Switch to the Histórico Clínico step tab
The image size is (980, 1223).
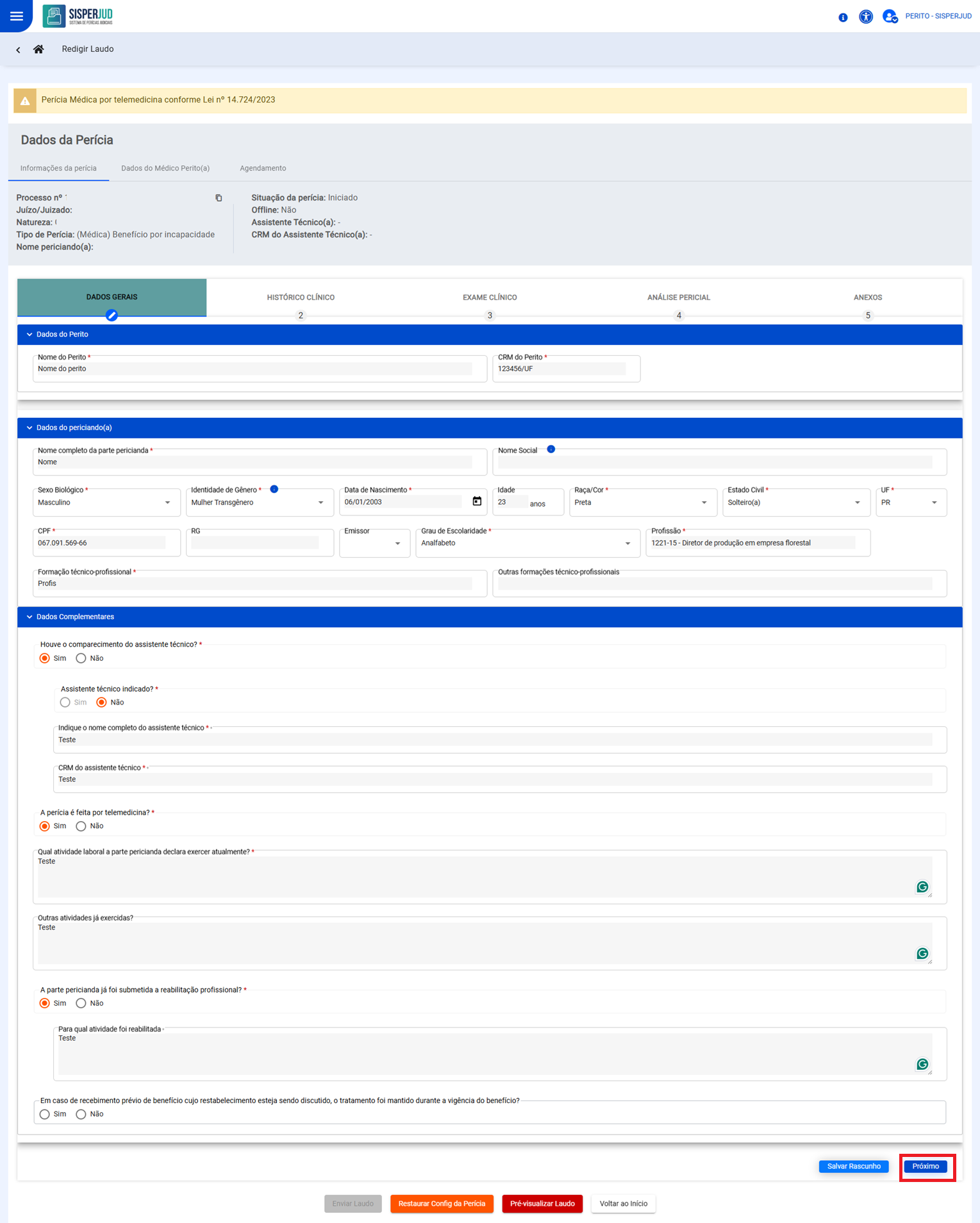[x=301, y=298]
